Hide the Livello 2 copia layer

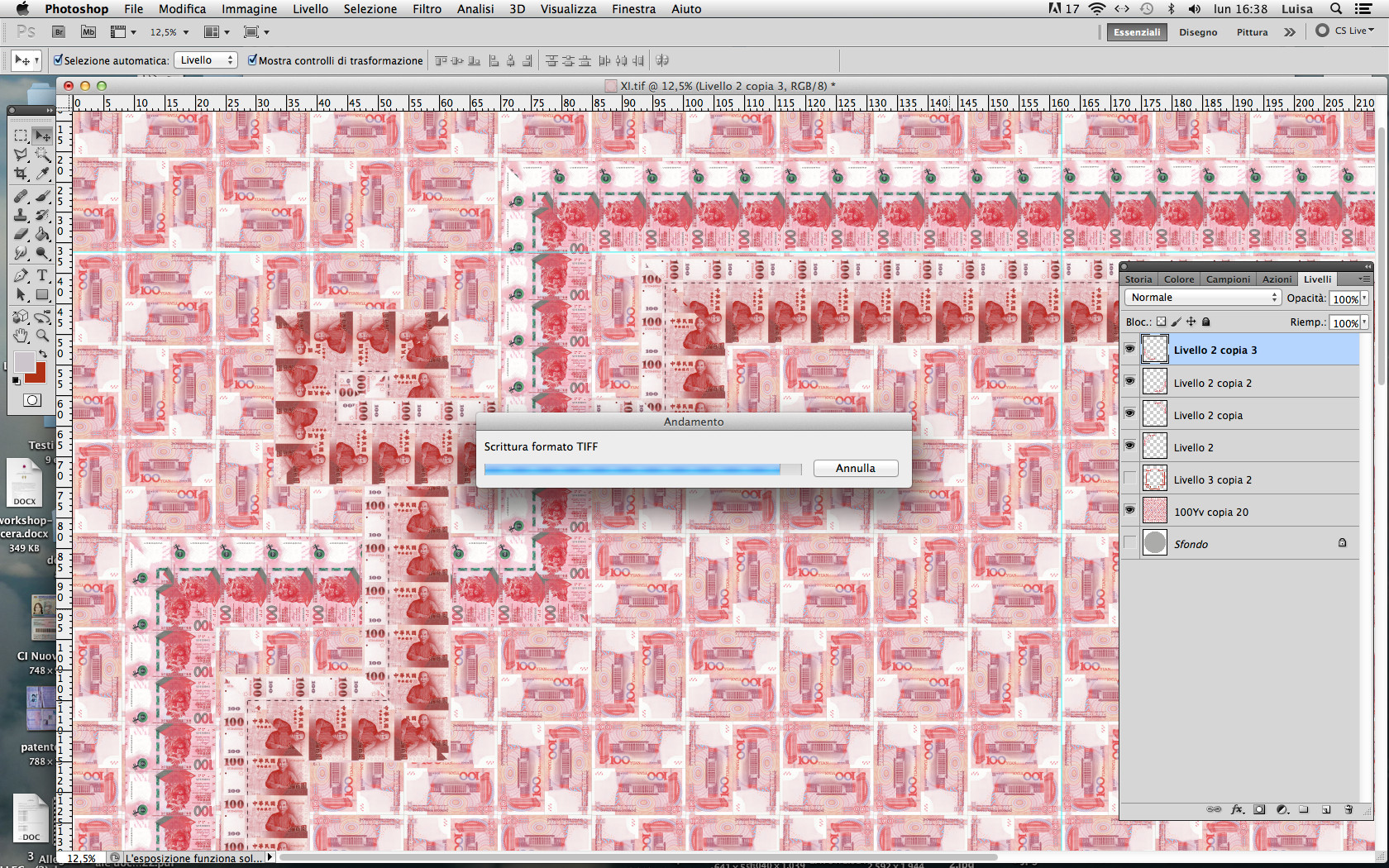click(x=1129, y=414)
